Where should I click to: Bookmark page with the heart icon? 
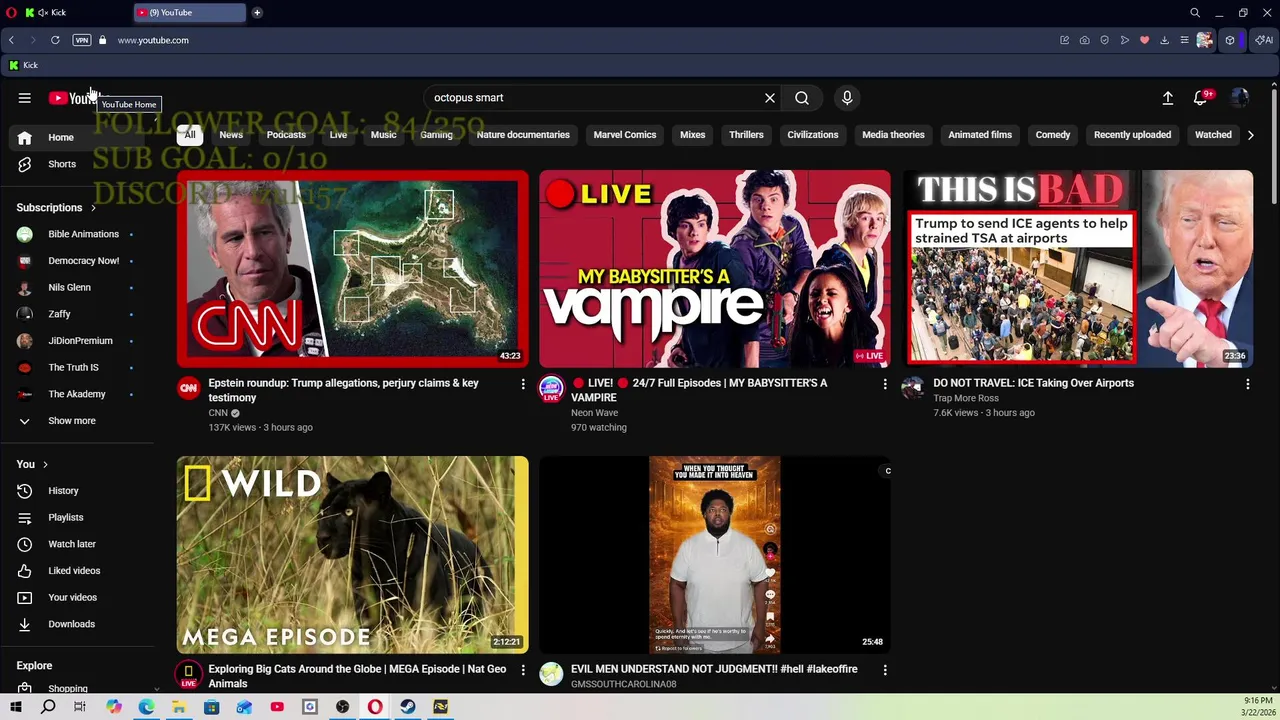1144,40
